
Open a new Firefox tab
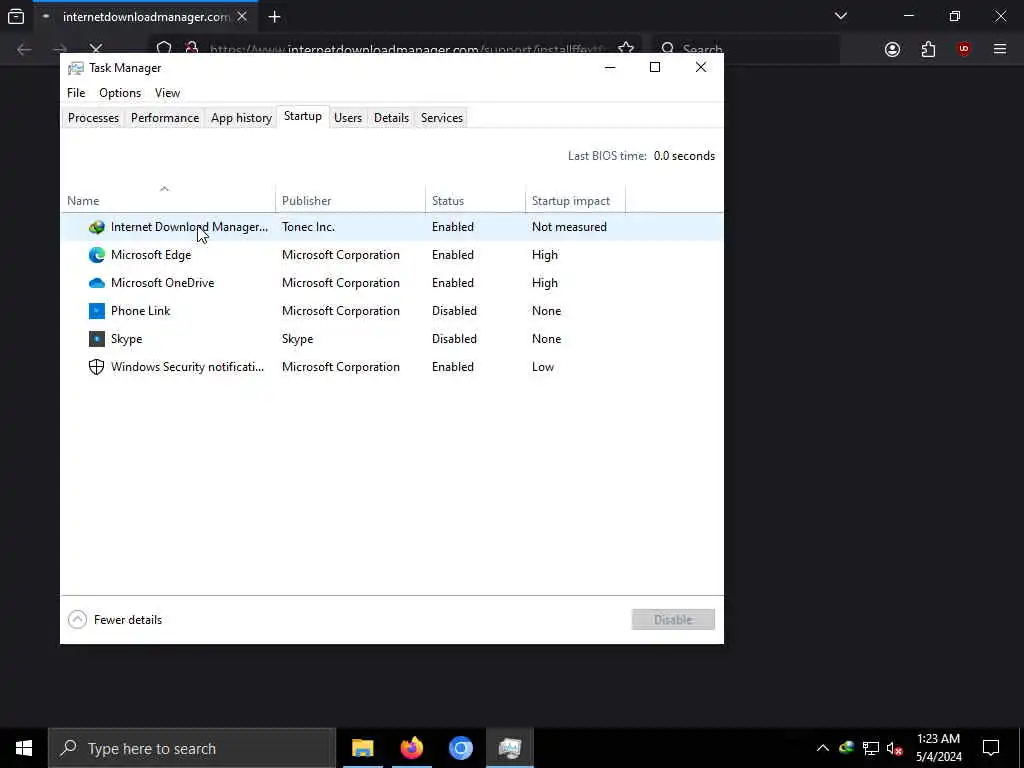274,17
